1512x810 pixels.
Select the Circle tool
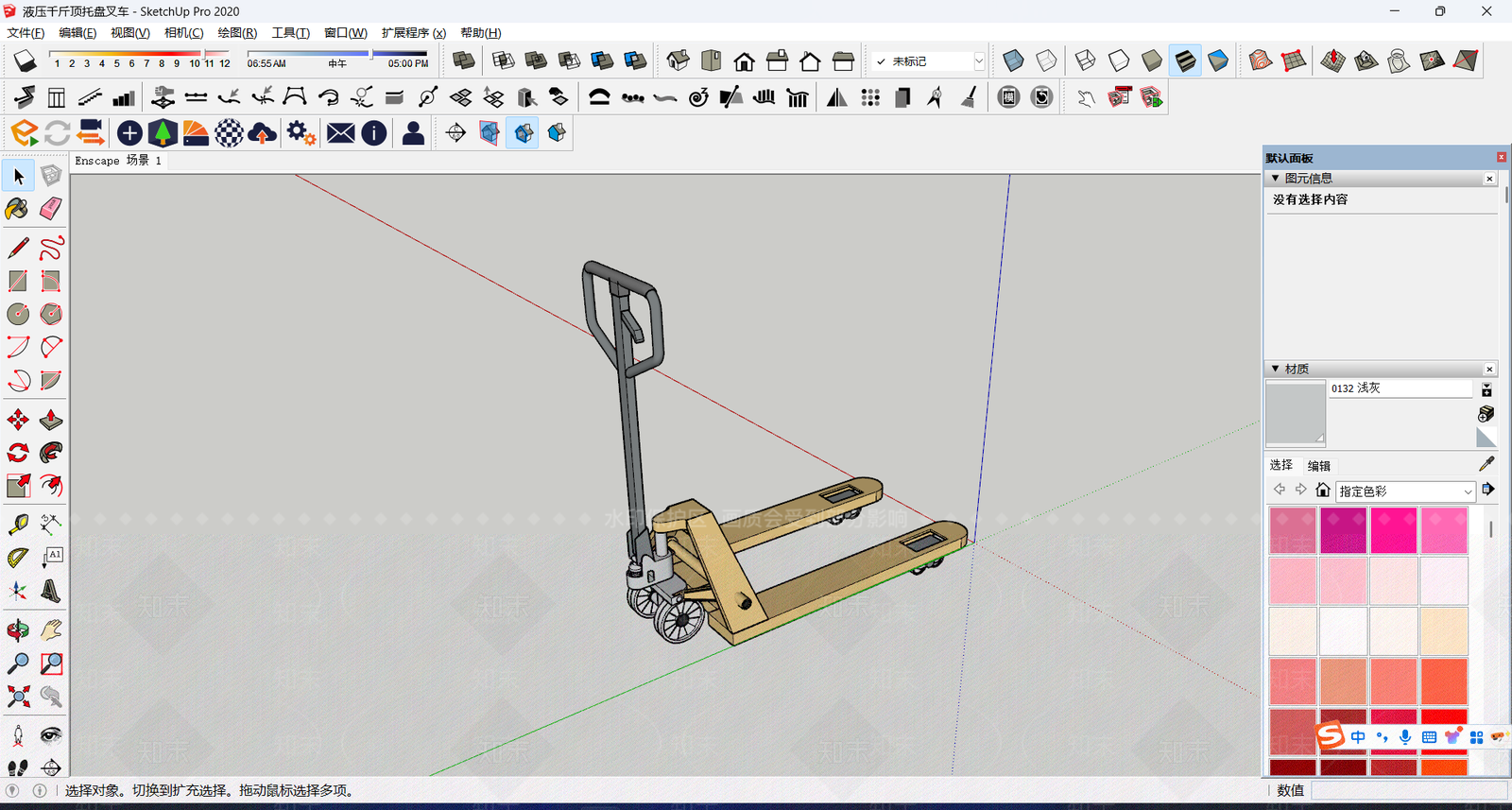17,314
